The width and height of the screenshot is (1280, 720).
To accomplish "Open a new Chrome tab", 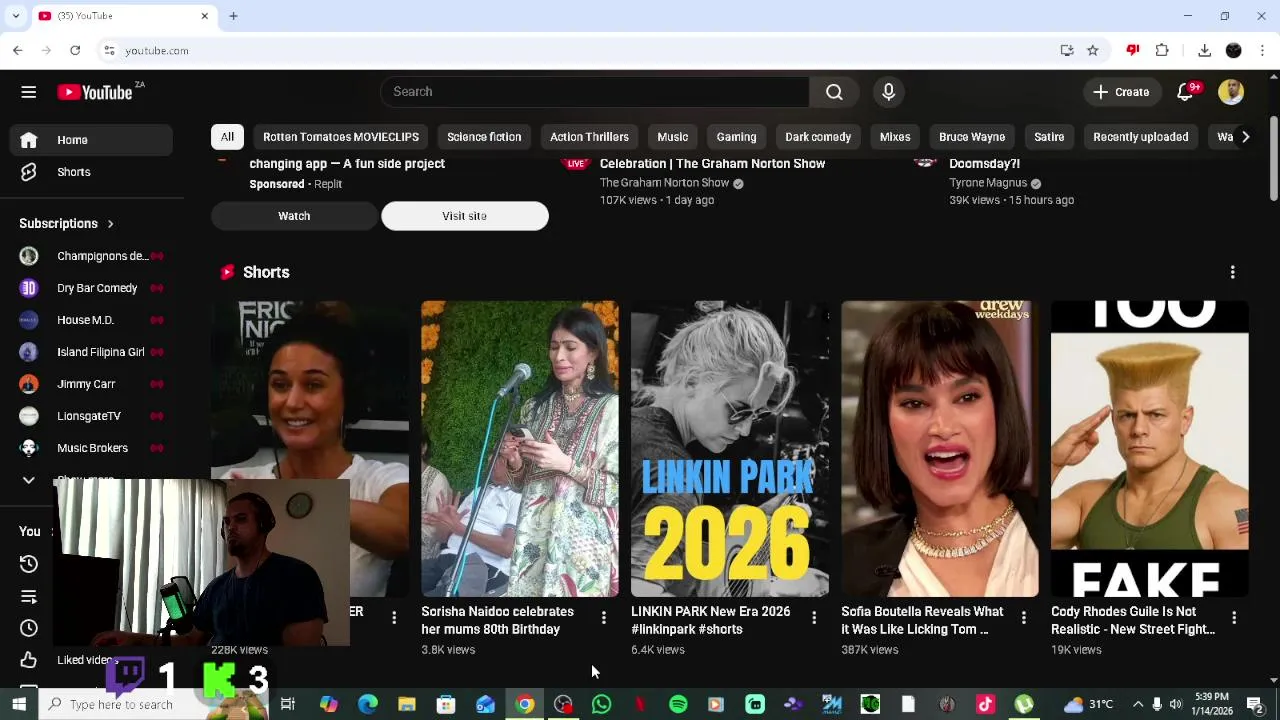I will pos(233,16).
